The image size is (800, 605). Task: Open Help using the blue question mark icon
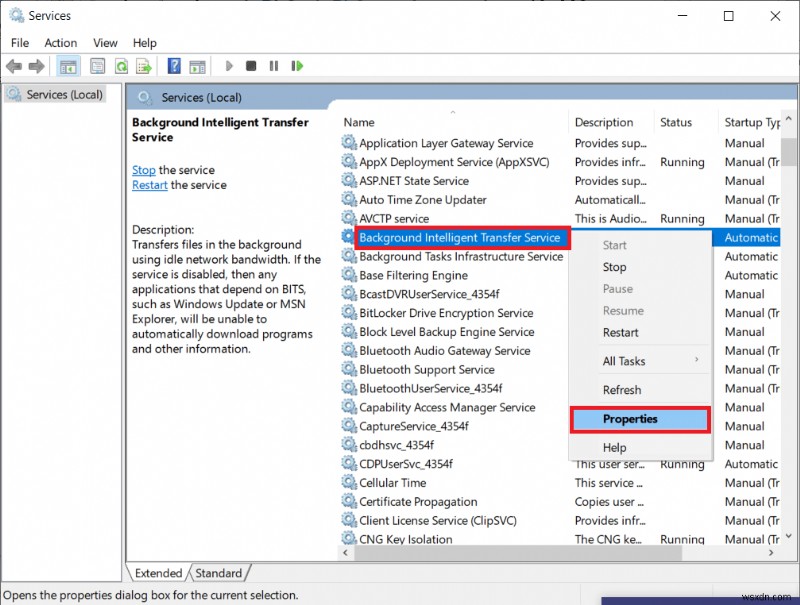point(172,66)
